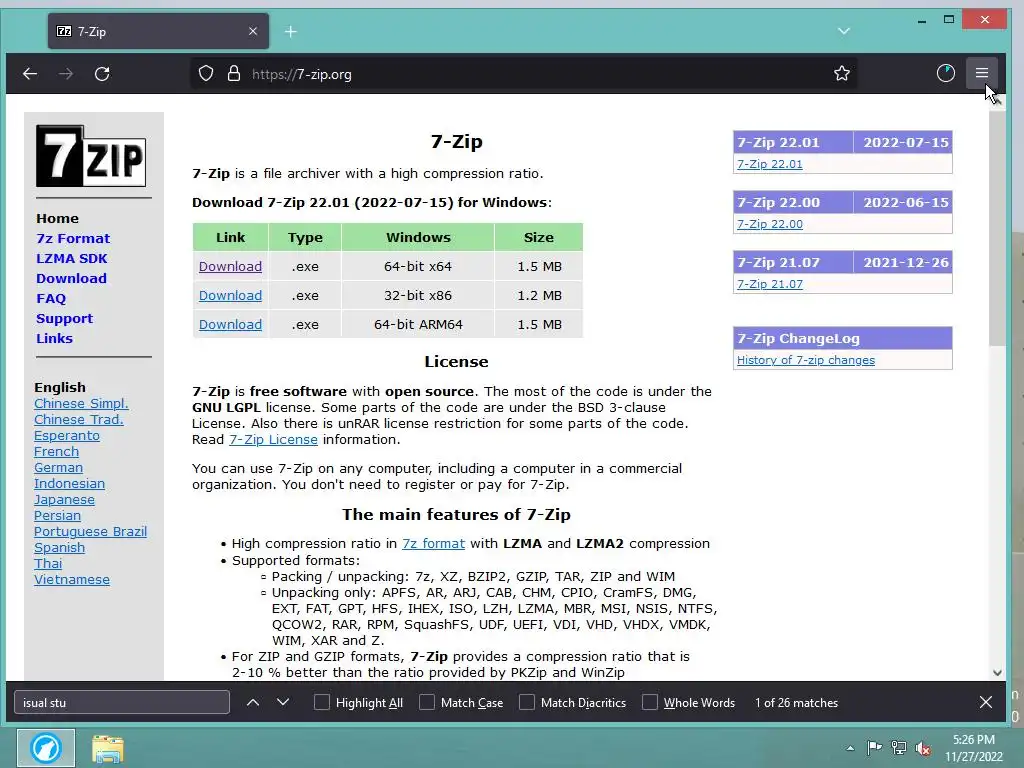
Task: Open File Explorer from the taskbar
Action: [x=108, y=749]
